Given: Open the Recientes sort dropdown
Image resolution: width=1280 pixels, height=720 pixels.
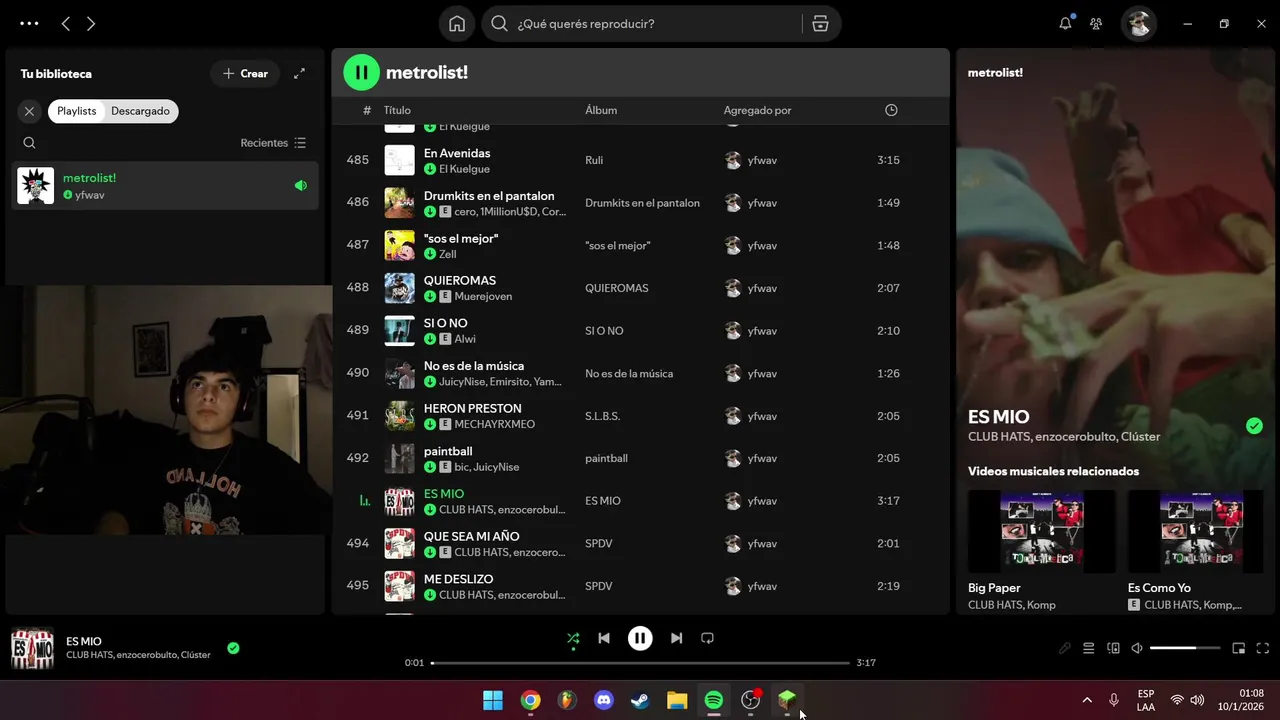Looking at the screenshot, I should click(274, 143).
